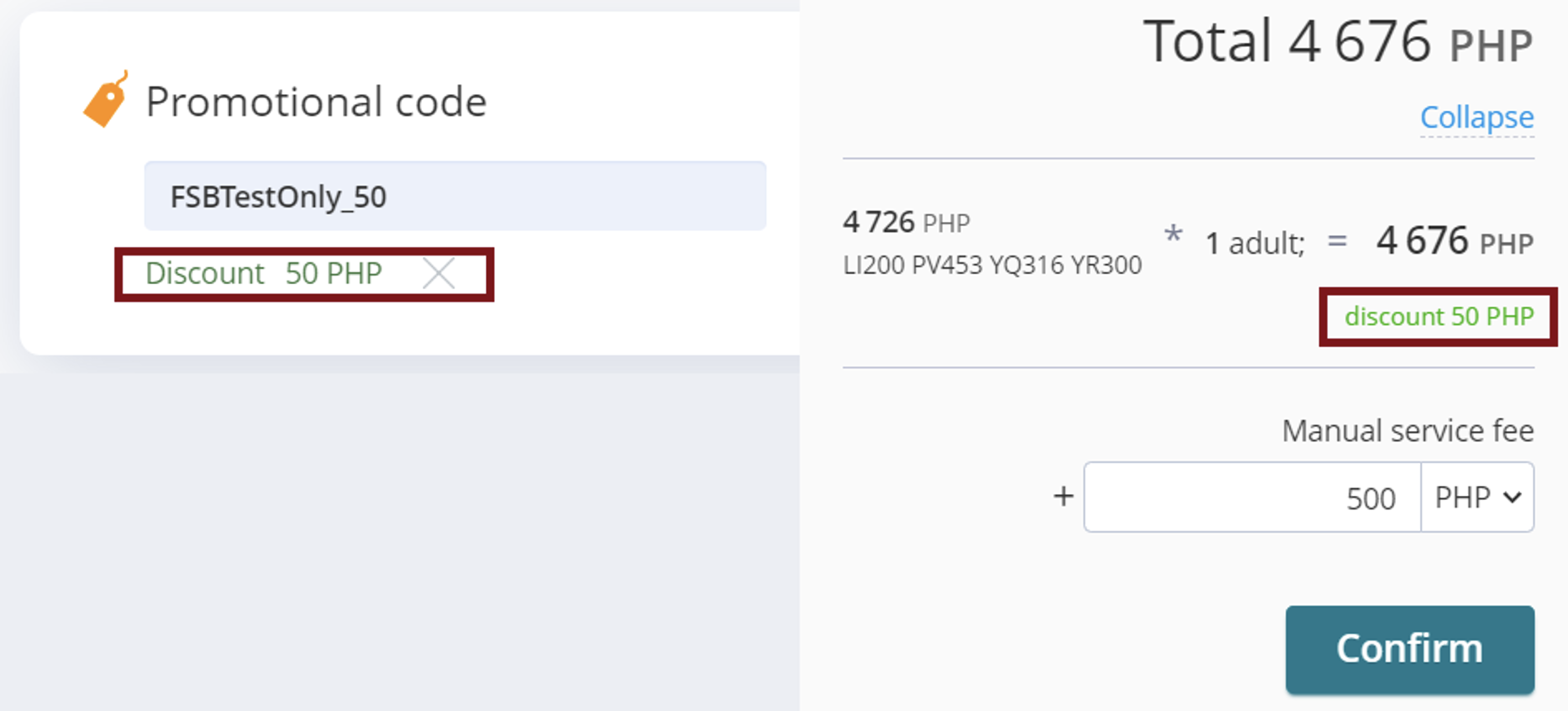Click the 'PHP' currency label in Total heading
Viewport: 1568px width, 711px height.
pyautogui.click(x=1492, y=45)
